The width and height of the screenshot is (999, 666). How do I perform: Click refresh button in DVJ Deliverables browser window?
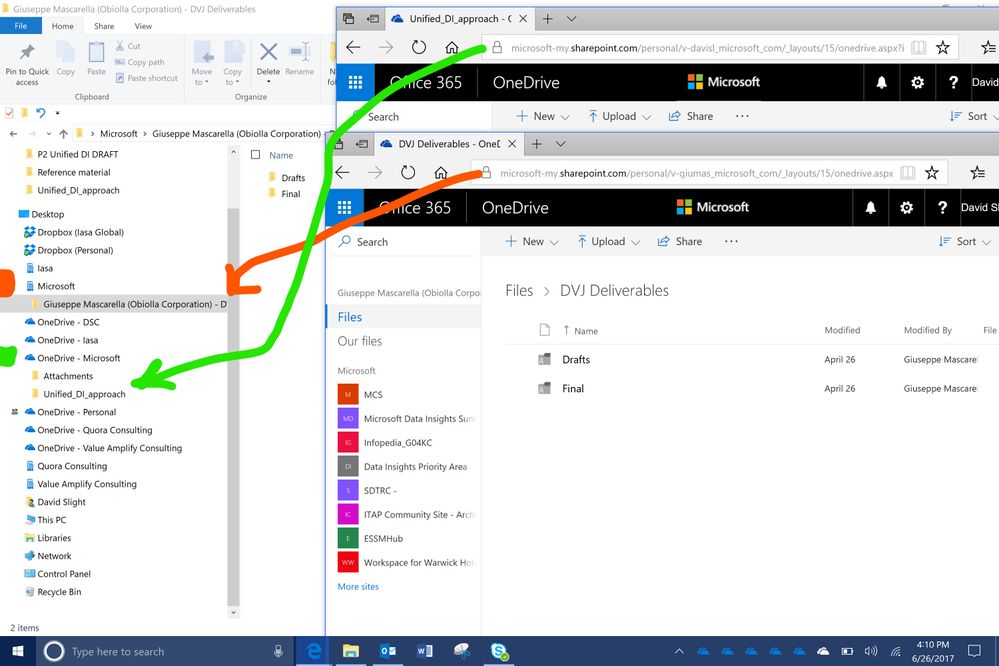point(408,173)
